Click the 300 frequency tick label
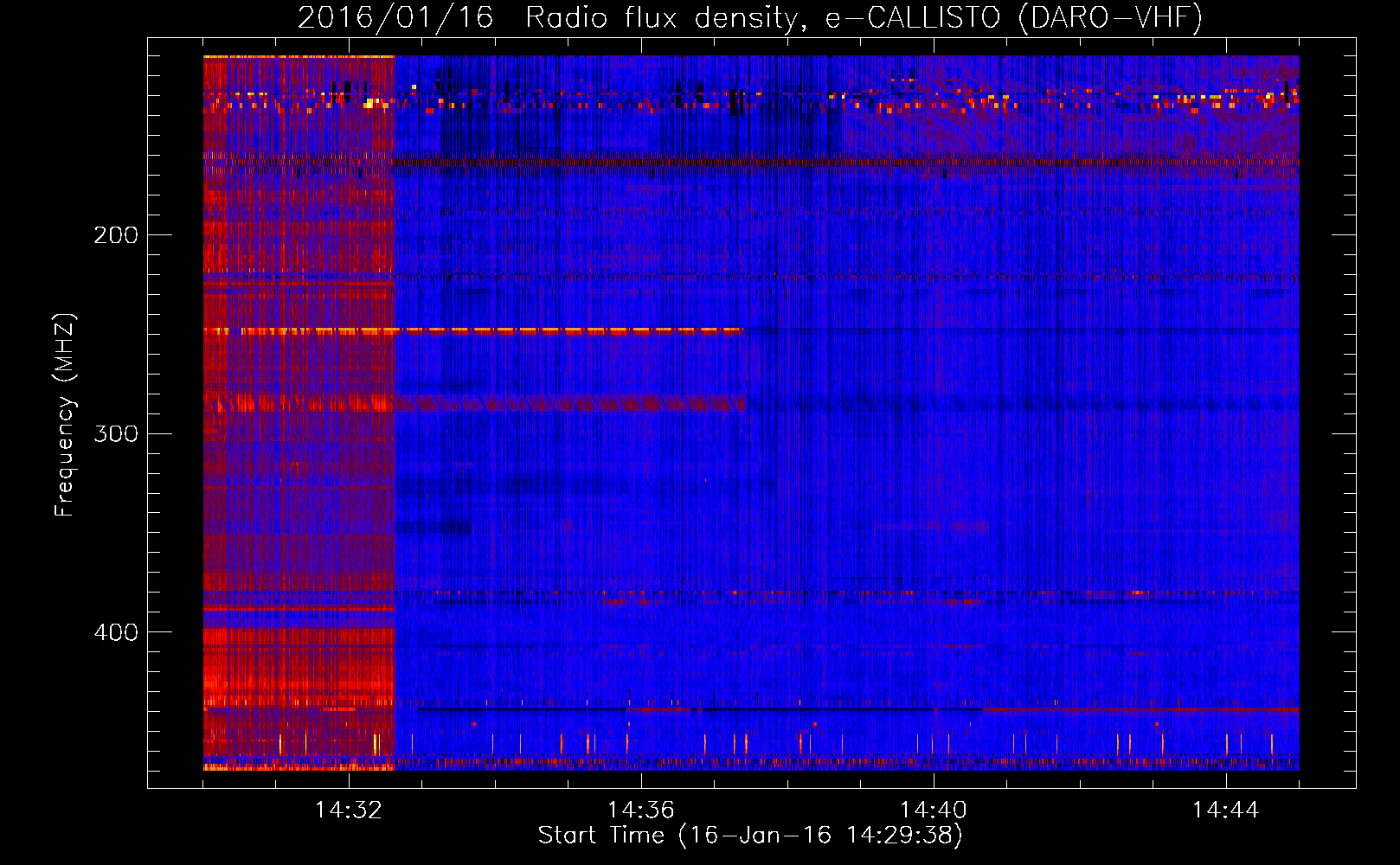 coord(116,433)
